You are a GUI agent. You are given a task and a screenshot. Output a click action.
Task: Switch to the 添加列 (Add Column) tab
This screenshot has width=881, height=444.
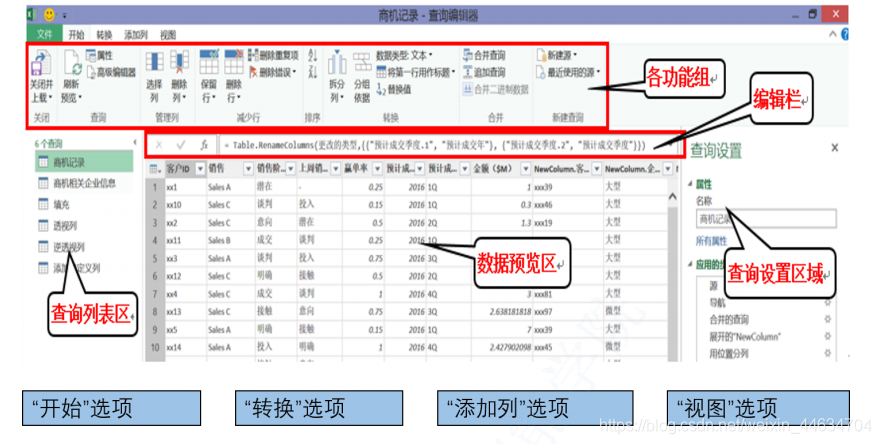click(x=136, y=35)
